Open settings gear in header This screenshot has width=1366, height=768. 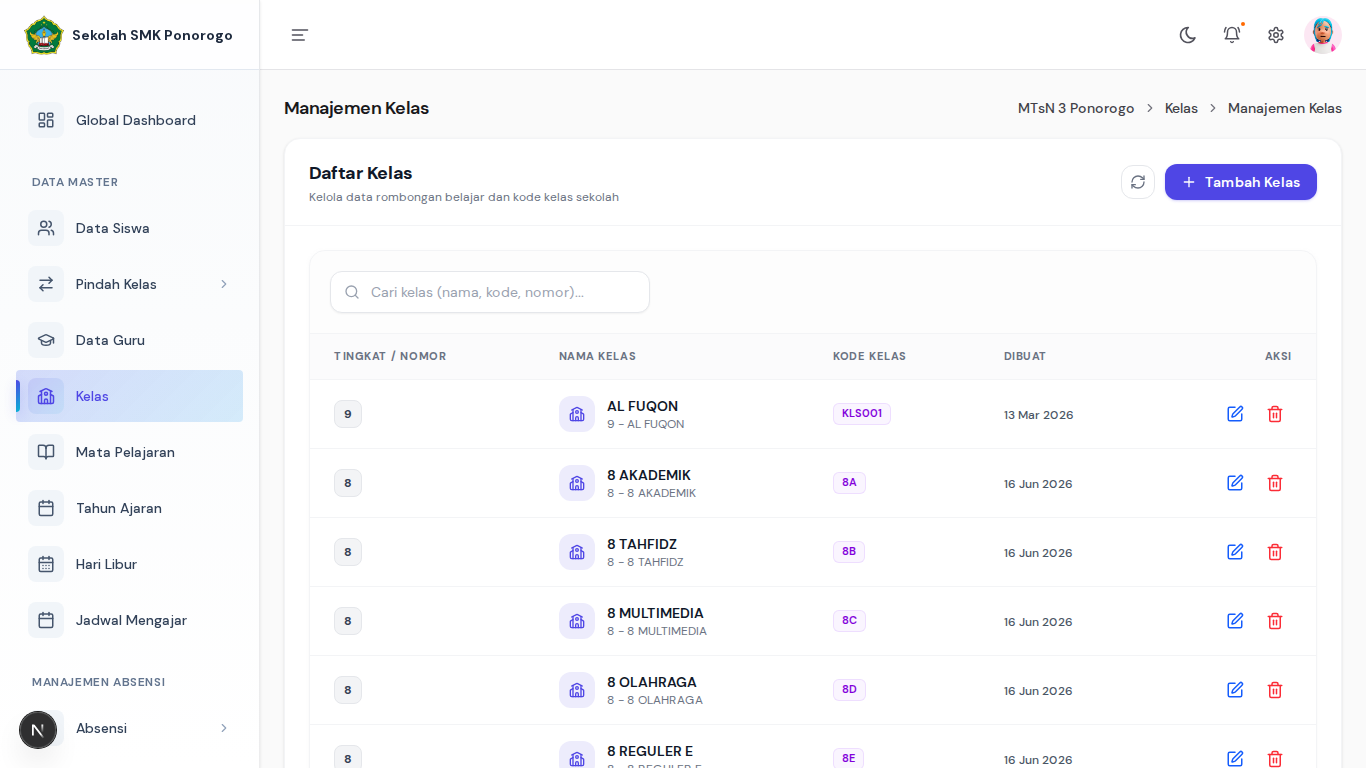[1276, 35]
